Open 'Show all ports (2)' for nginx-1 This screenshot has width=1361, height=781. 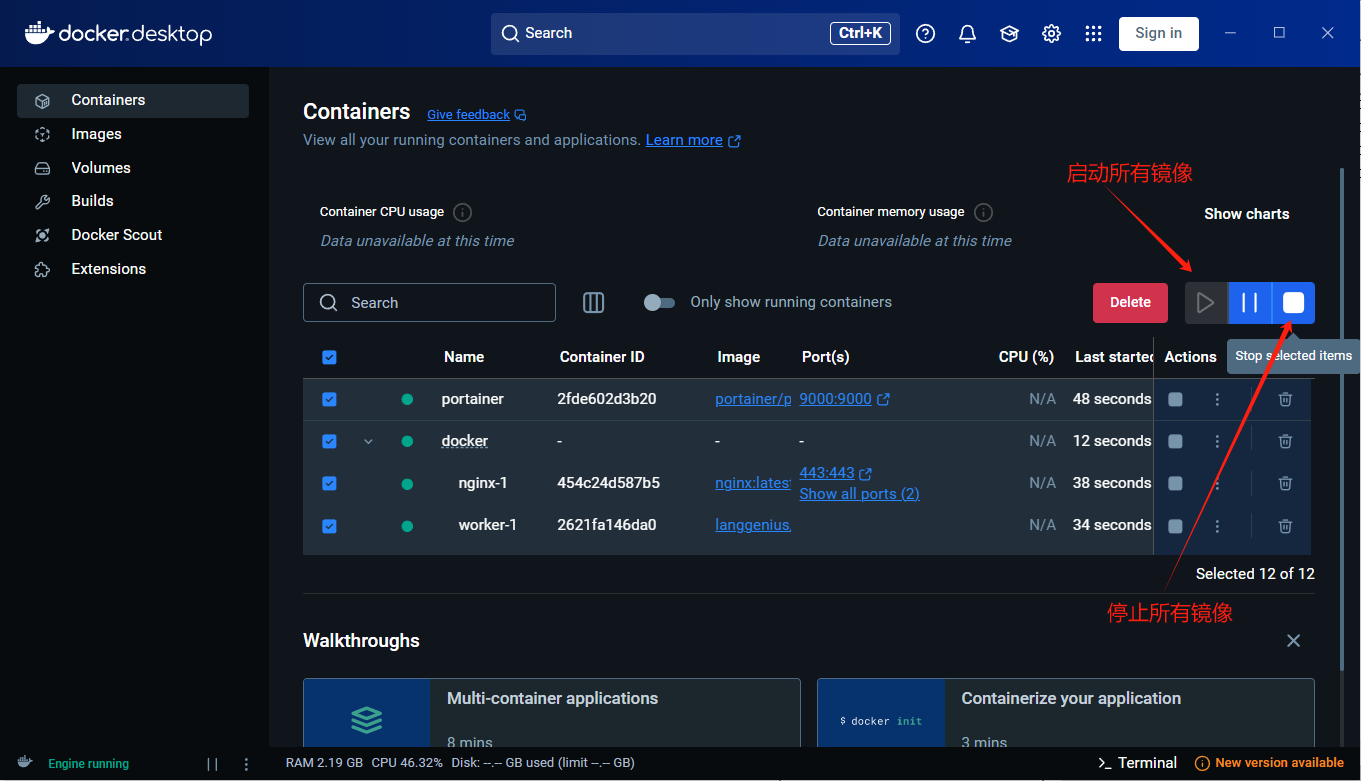(x=859, y=493)
